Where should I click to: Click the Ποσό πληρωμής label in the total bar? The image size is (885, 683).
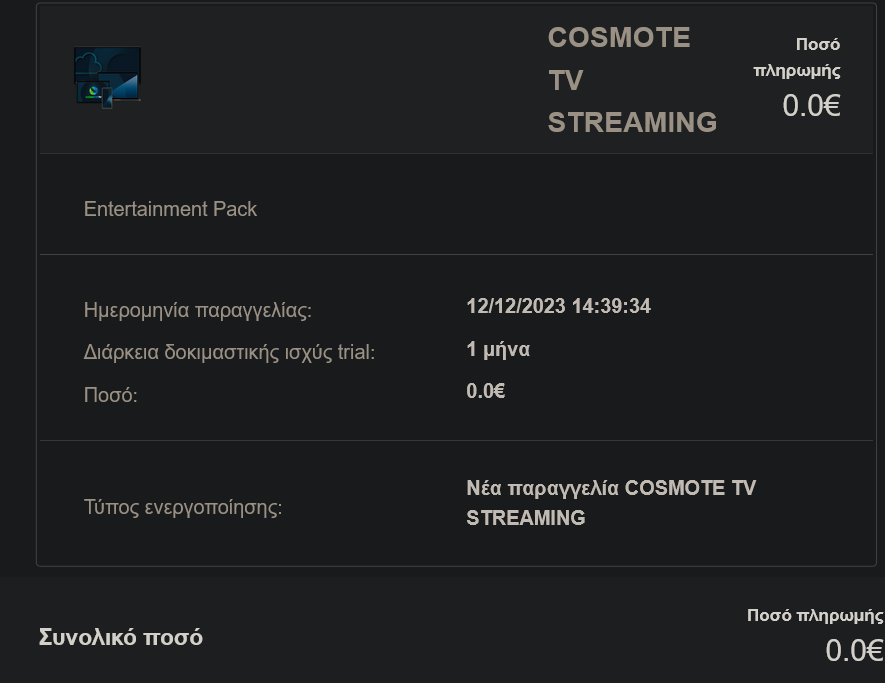pyautogui.click(x=814, y=615)
